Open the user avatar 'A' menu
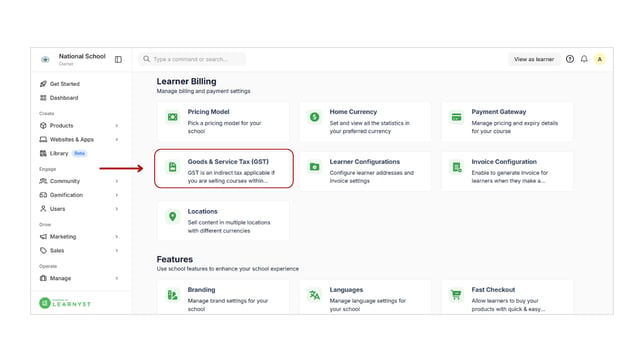This screenshot has height=362, width=644. (x=600, y=59)
